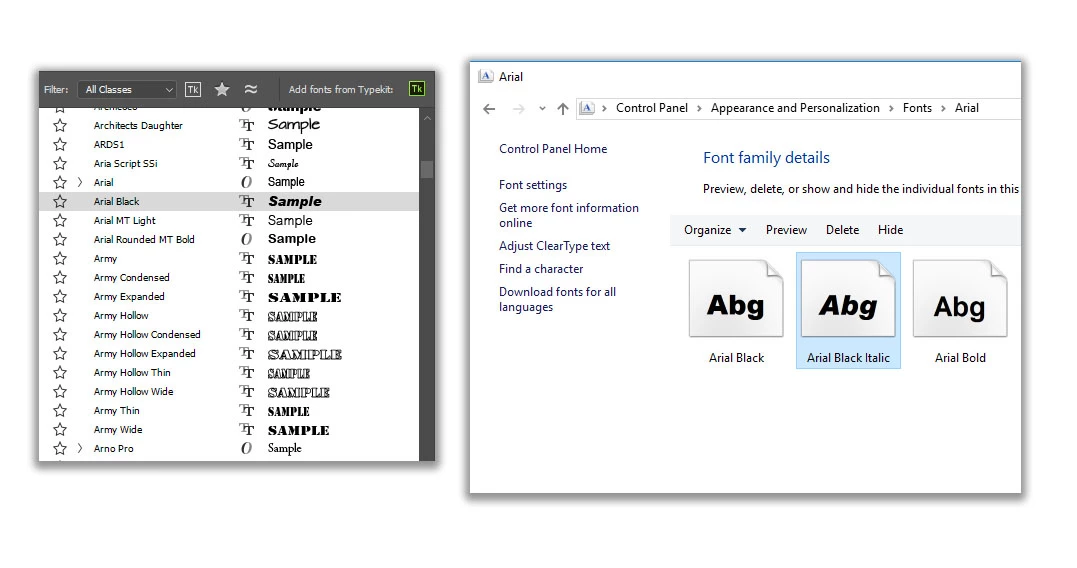Select the Architects Daughter font name
1077x568 pixels.
[138, 126]
